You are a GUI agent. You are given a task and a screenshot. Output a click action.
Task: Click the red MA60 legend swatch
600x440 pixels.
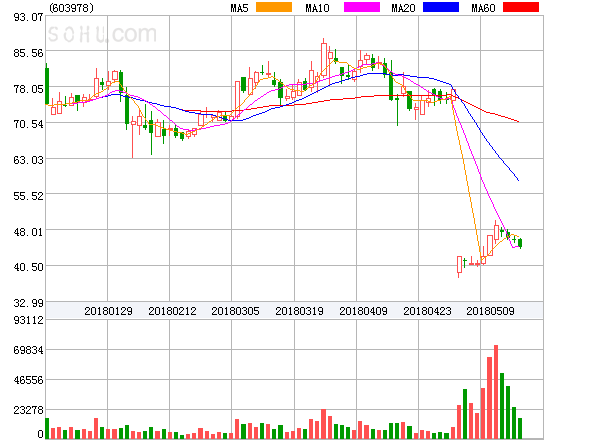tap(521, 7)
